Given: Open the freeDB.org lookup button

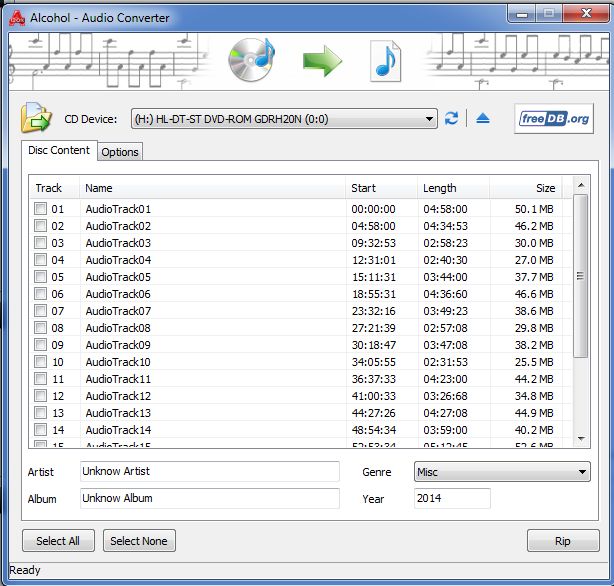Looking at the screenshot, I should coord(554,119).
